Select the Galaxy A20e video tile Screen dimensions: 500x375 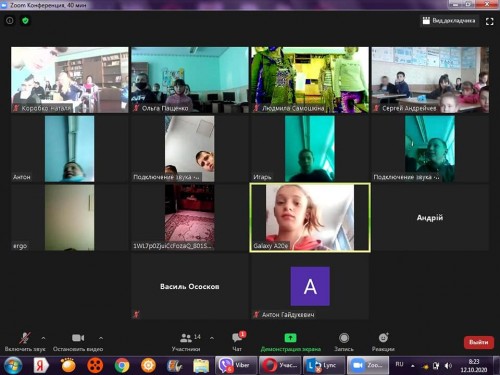point(310,217)
